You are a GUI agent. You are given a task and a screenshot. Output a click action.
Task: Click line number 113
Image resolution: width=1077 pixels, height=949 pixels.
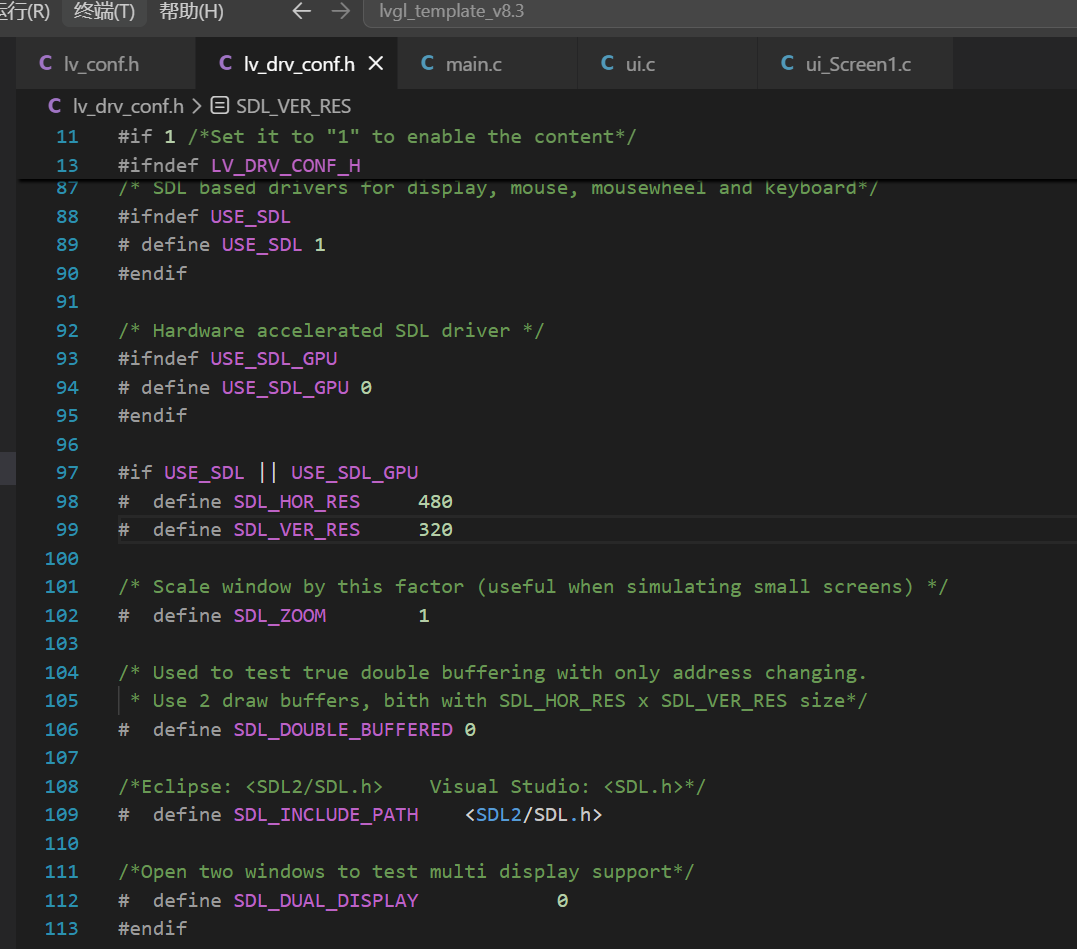(x=61, y=929)
